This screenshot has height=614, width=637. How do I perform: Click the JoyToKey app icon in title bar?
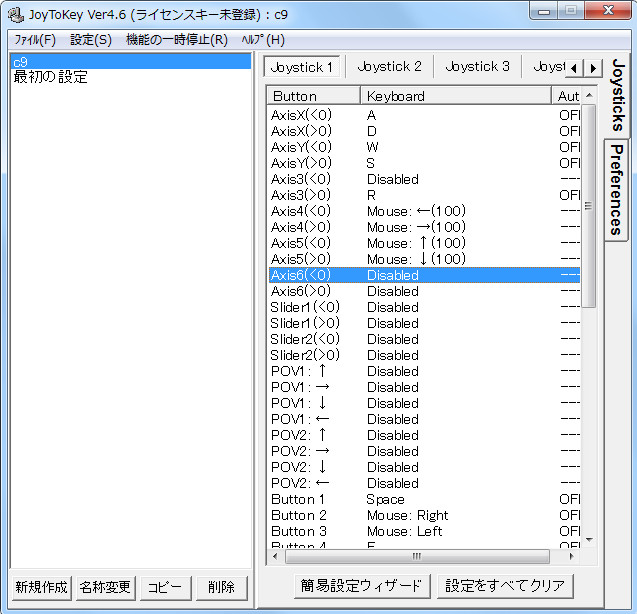pos(15,15)
